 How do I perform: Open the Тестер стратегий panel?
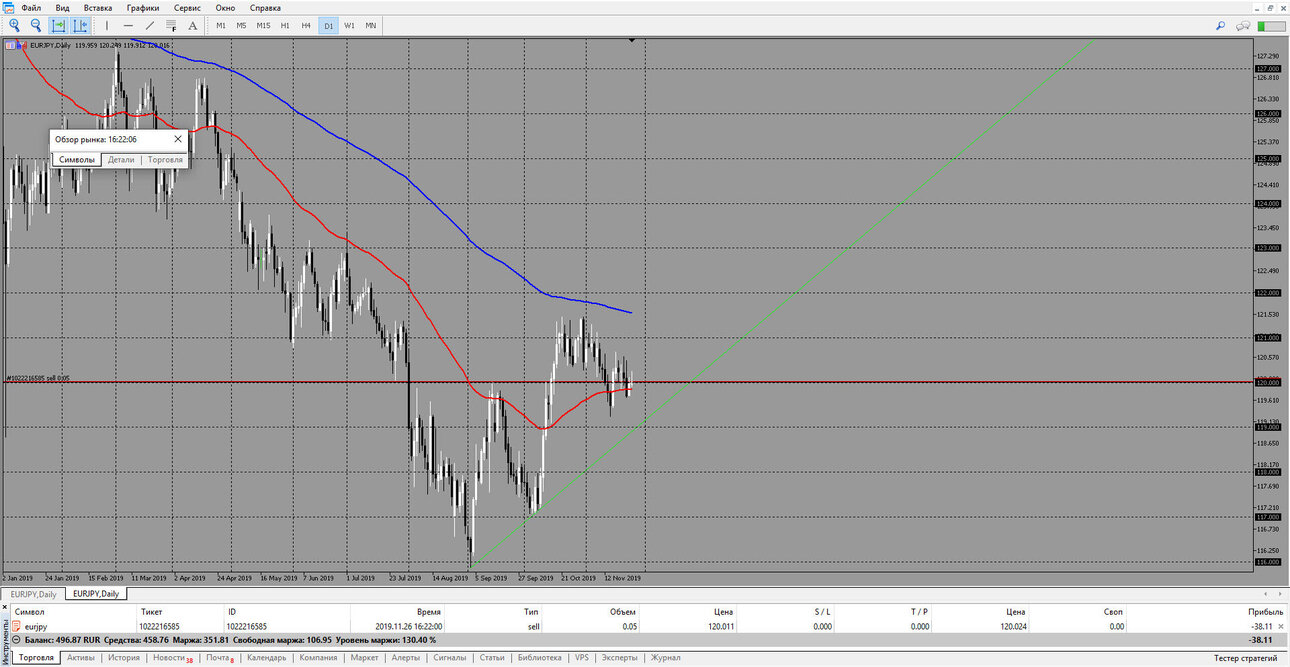(1245, 658)
